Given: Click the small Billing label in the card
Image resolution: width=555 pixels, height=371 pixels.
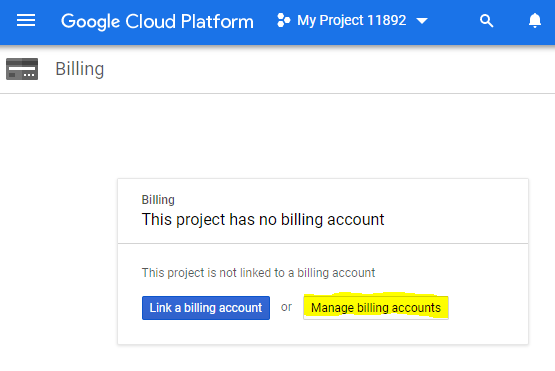Looking at the screenshot, I should (158, 200).
